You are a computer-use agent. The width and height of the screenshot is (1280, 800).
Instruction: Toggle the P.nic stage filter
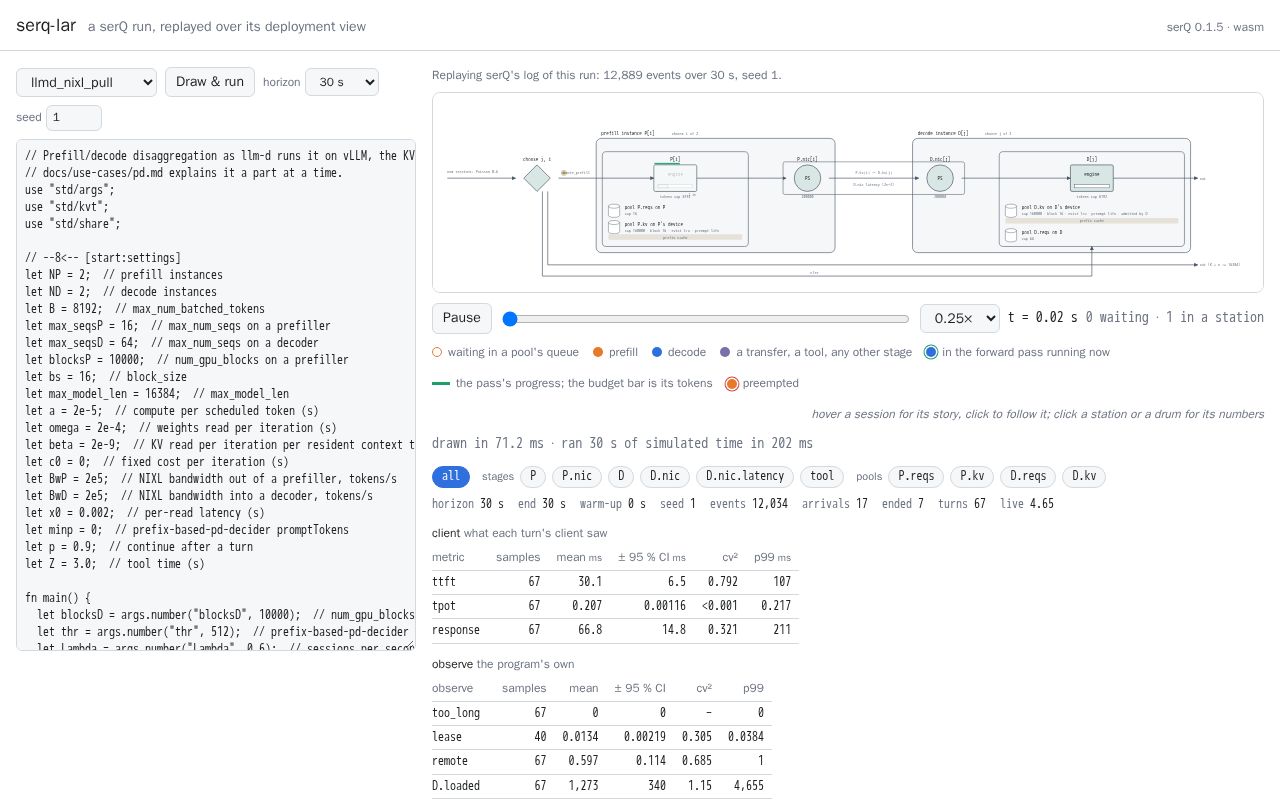pos(577,477)
